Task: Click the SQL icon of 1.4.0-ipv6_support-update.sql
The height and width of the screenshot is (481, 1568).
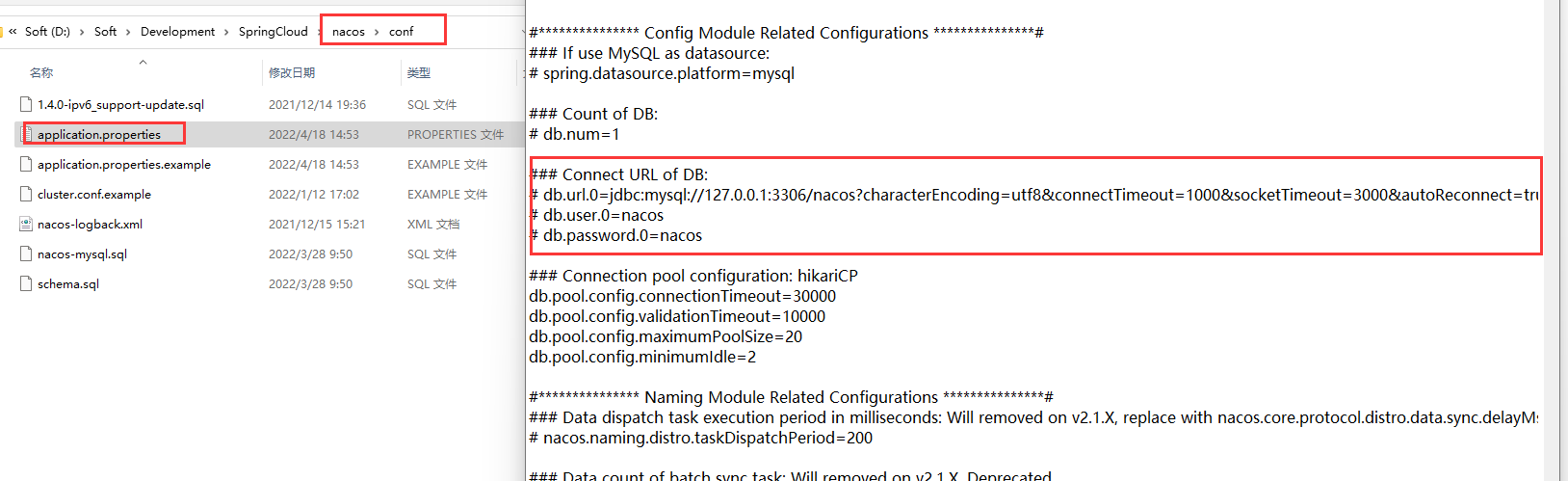Action: pos(26,104)
